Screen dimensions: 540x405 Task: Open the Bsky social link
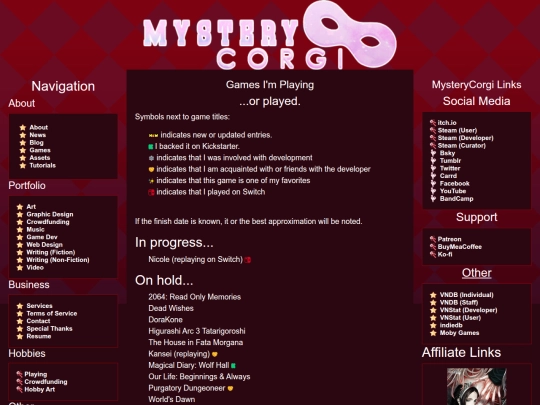[447, 153]
